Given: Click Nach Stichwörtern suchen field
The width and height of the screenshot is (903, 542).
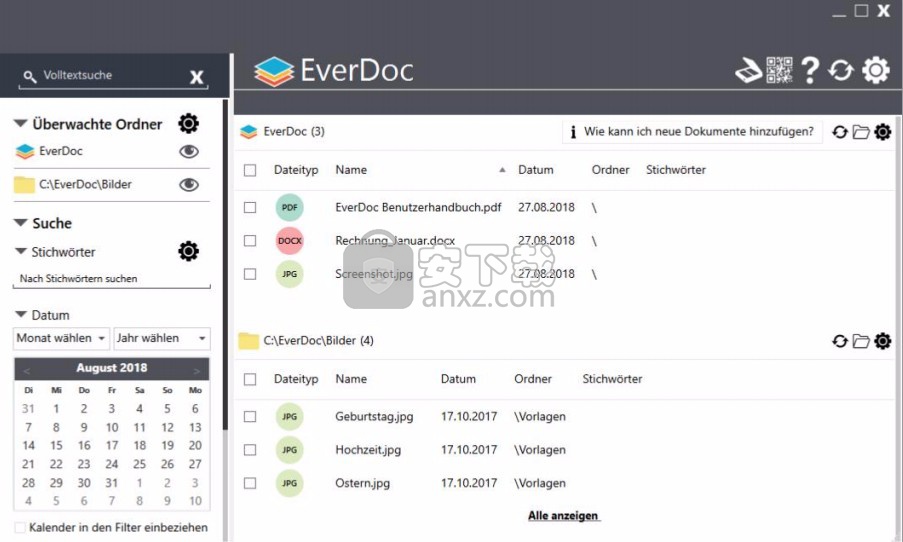Looking at the screenshot, I should [x=112, y=279].
